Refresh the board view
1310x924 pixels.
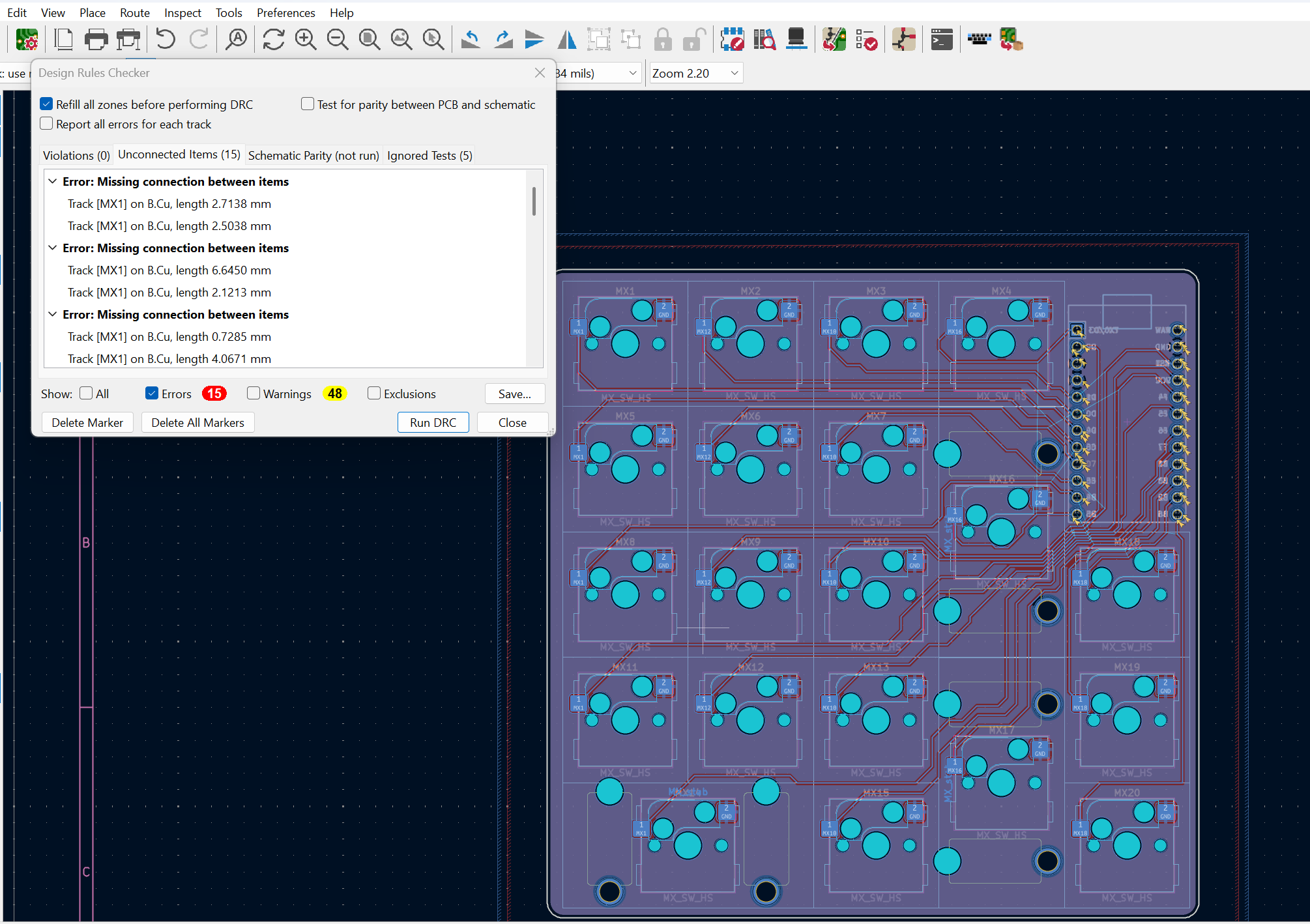point(273,40)
